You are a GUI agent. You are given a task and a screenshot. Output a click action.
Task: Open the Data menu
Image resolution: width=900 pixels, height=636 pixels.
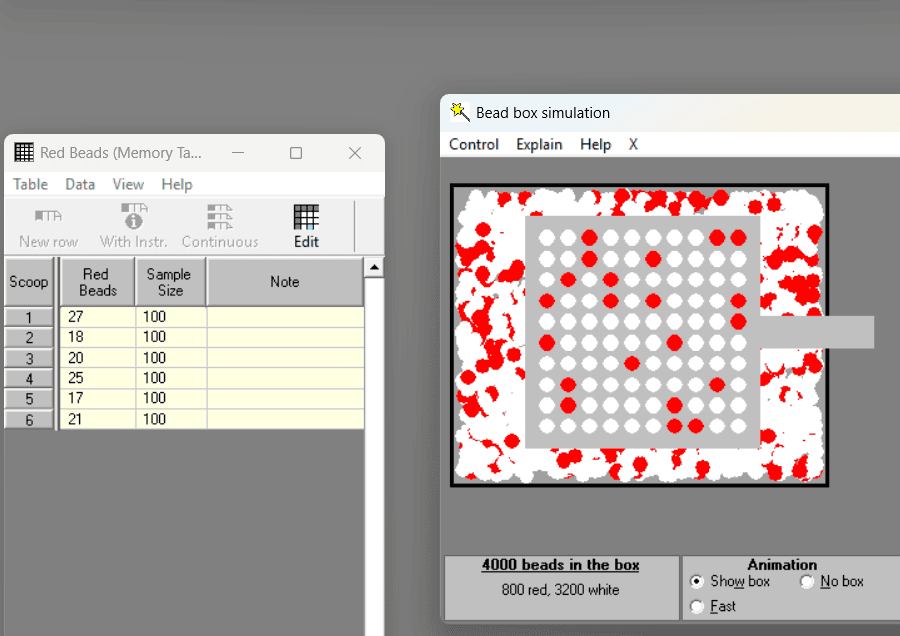[80, 184]
